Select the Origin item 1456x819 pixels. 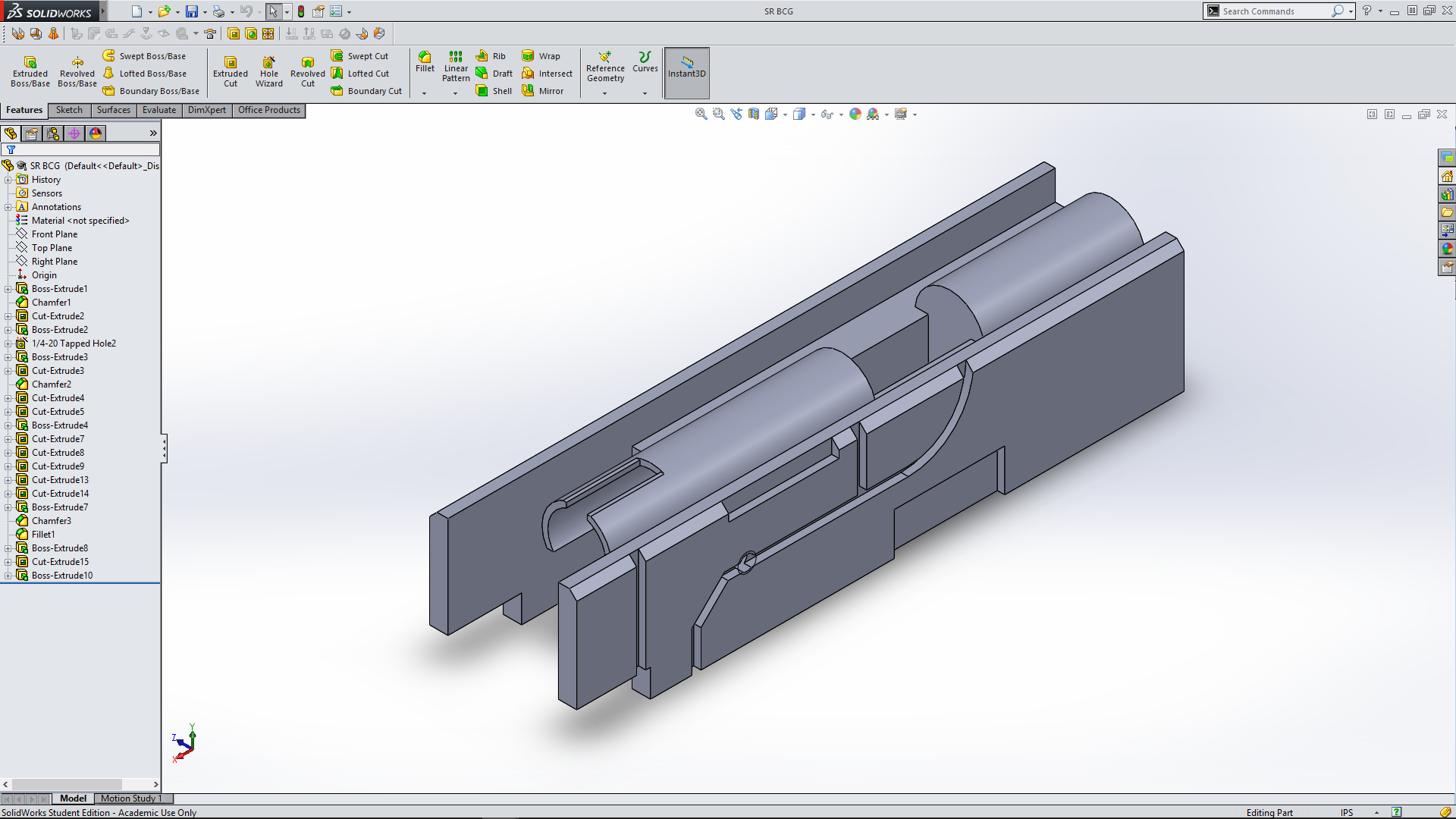(x=44, y=275)
